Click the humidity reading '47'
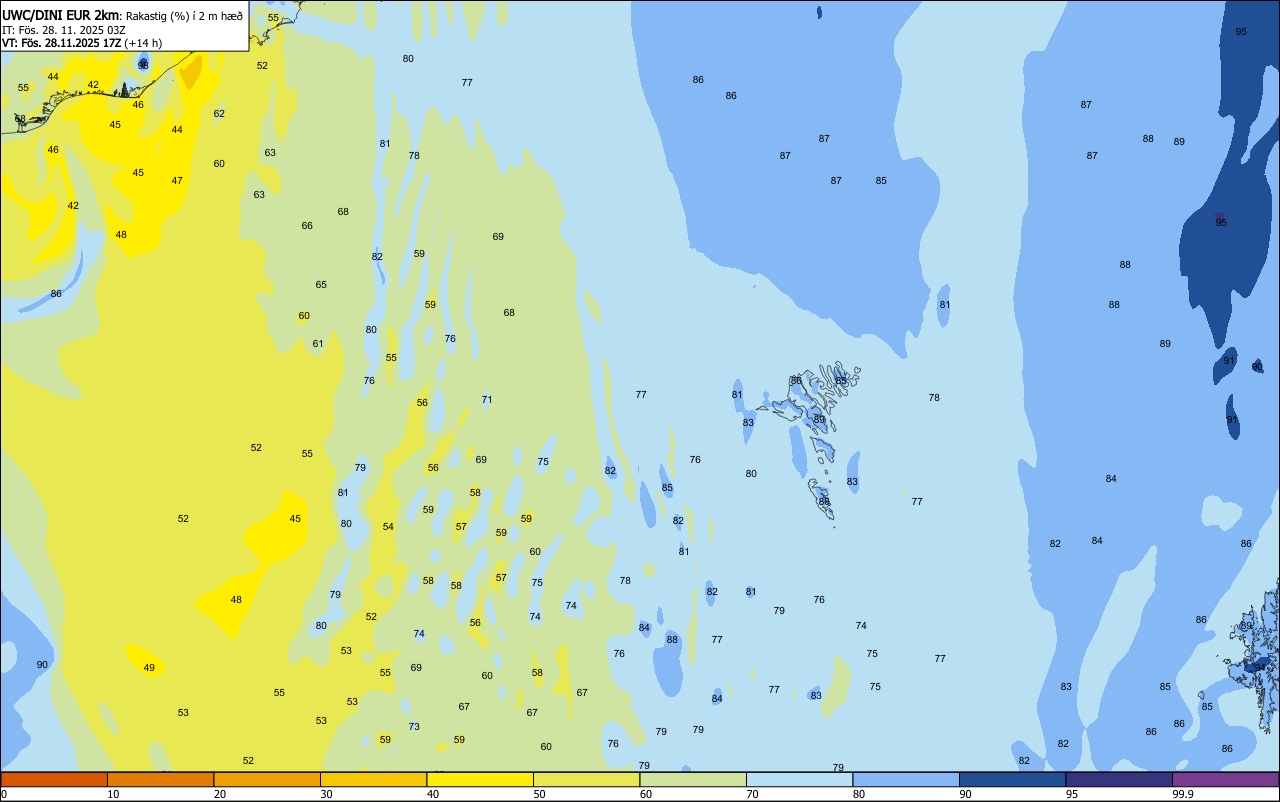This screenshot has width=1280, height=802. coord(177,181)
